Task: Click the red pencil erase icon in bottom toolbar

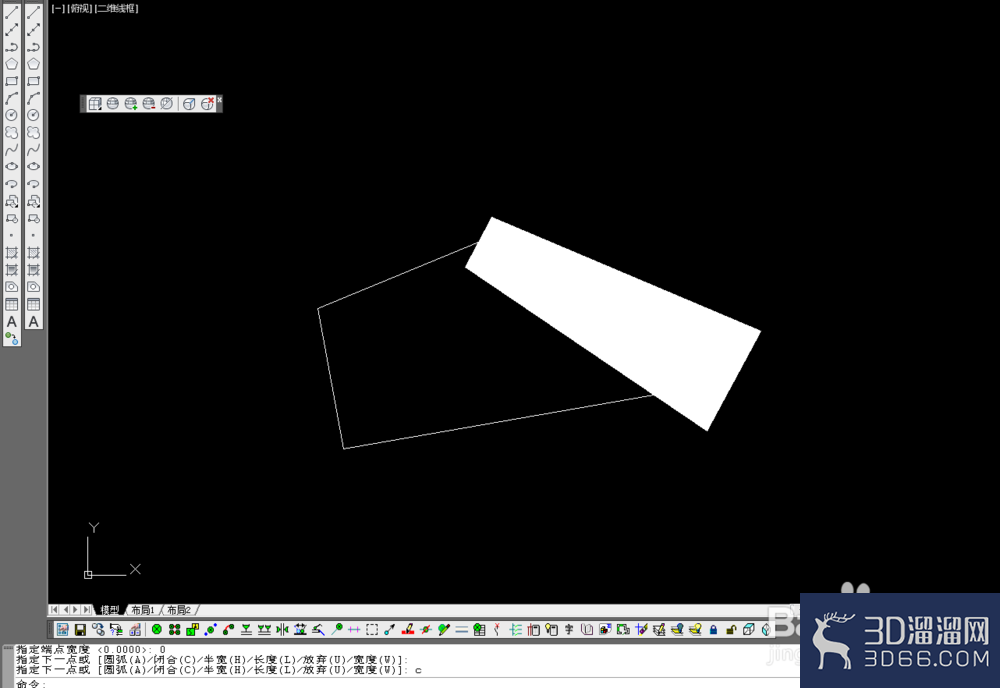Action: click(x=408, y=630)
